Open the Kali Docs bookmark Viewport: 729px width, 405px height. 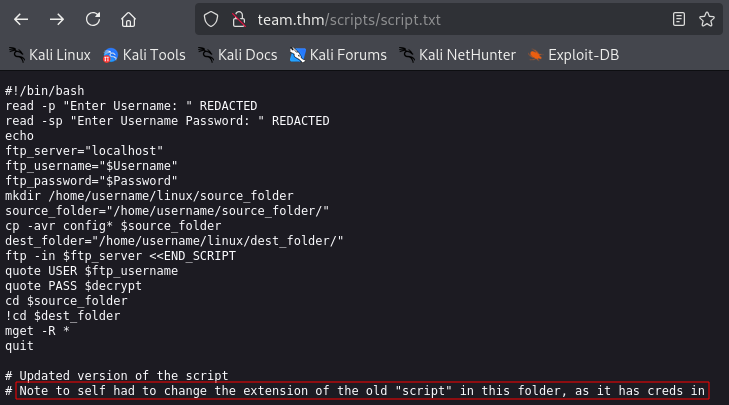pyautogui.click(x=238, y=55)
